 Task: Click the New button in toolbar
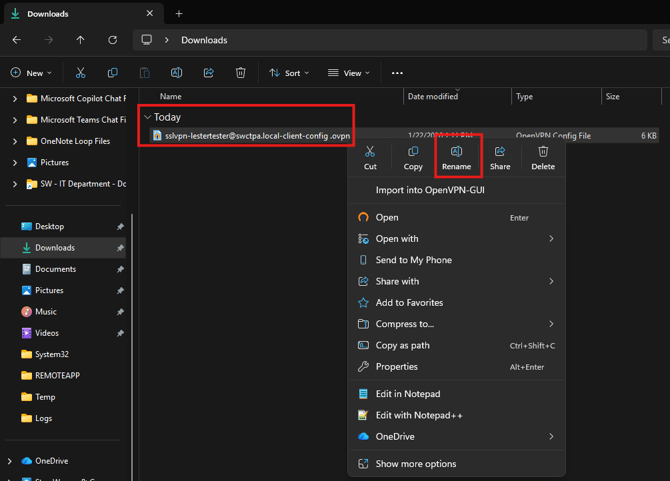pos(31,73)
